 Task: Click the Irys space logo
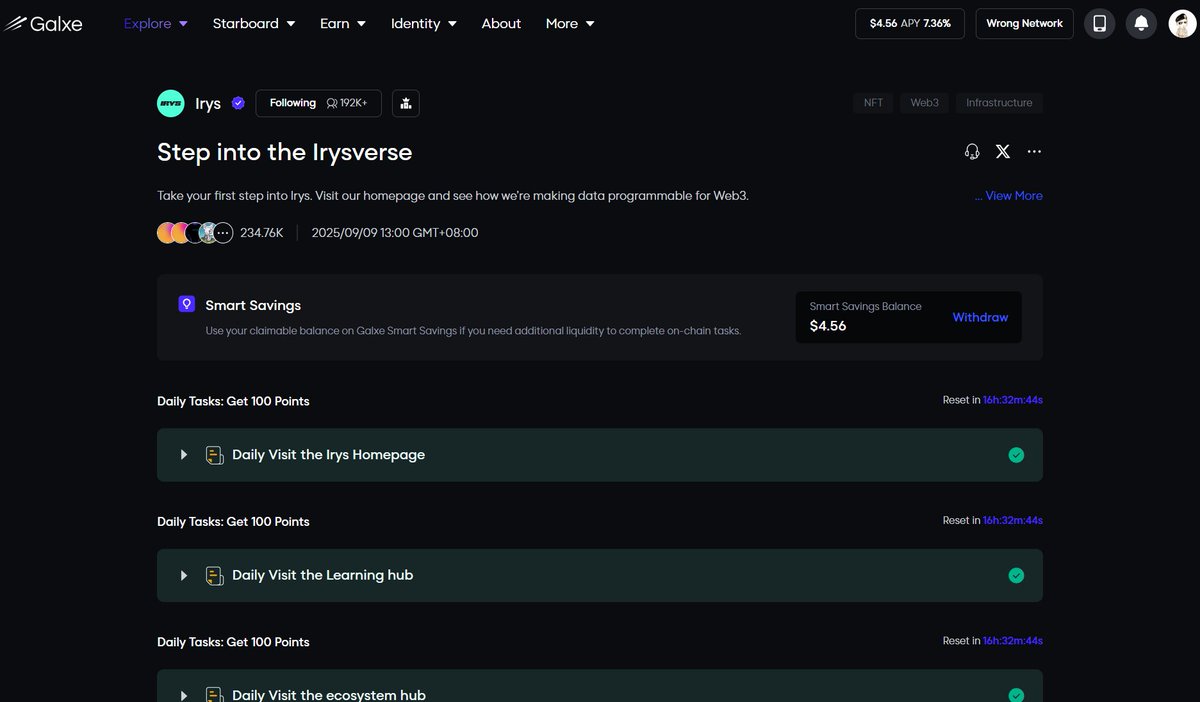point(171,103)
